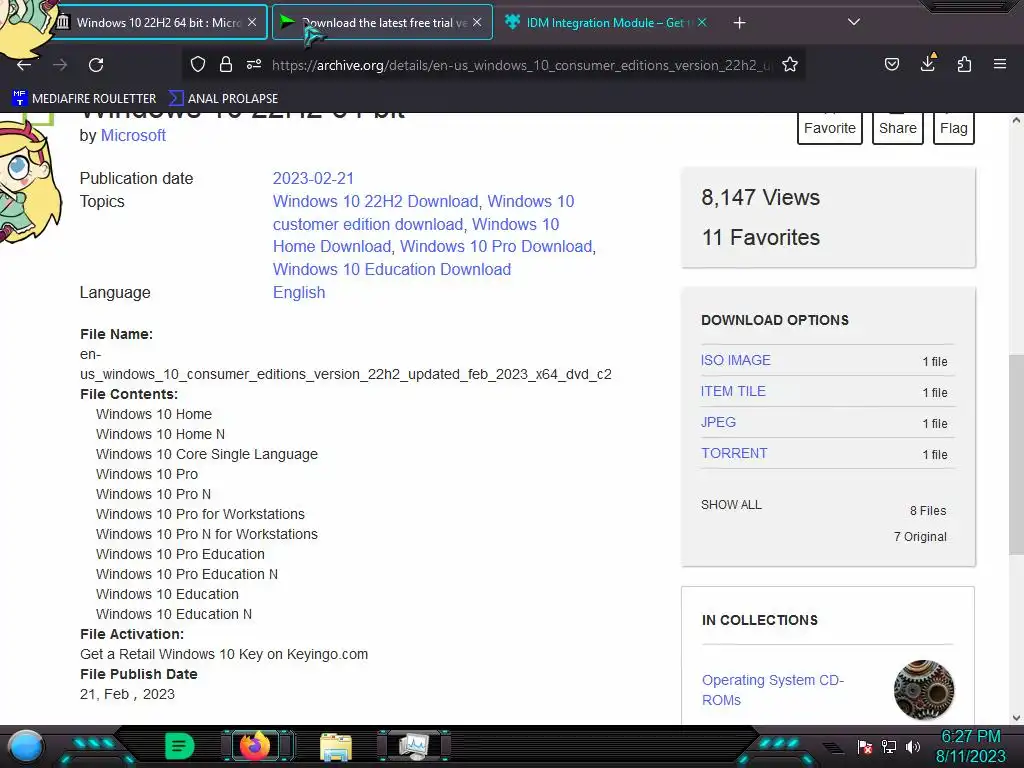The height and width of the screenshot is (768, 1024).
Task: Share this archive item
Action: coord(897,127)
